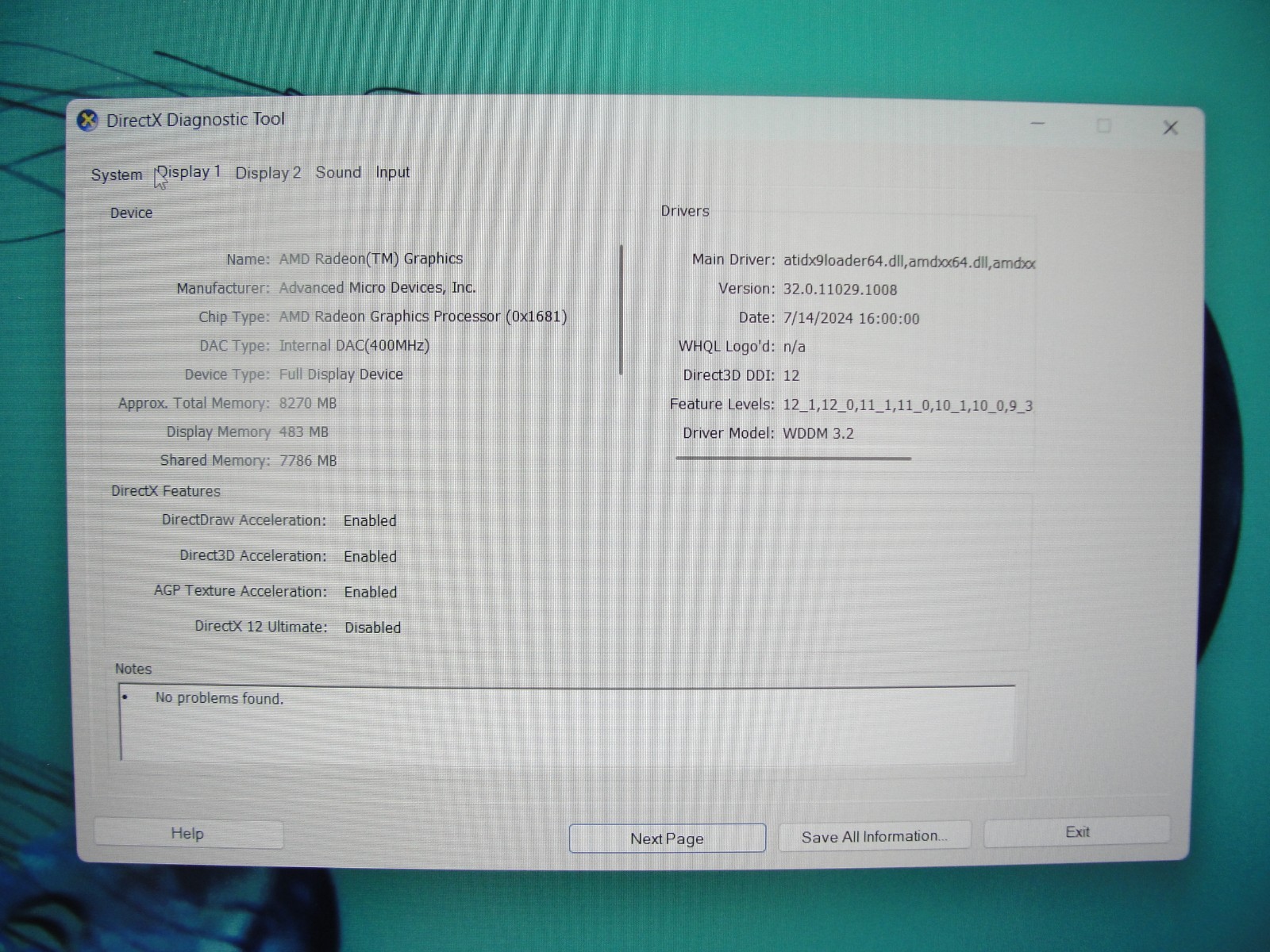Click Direct3D DDI value 12
1270x952 pixels.
791,375
